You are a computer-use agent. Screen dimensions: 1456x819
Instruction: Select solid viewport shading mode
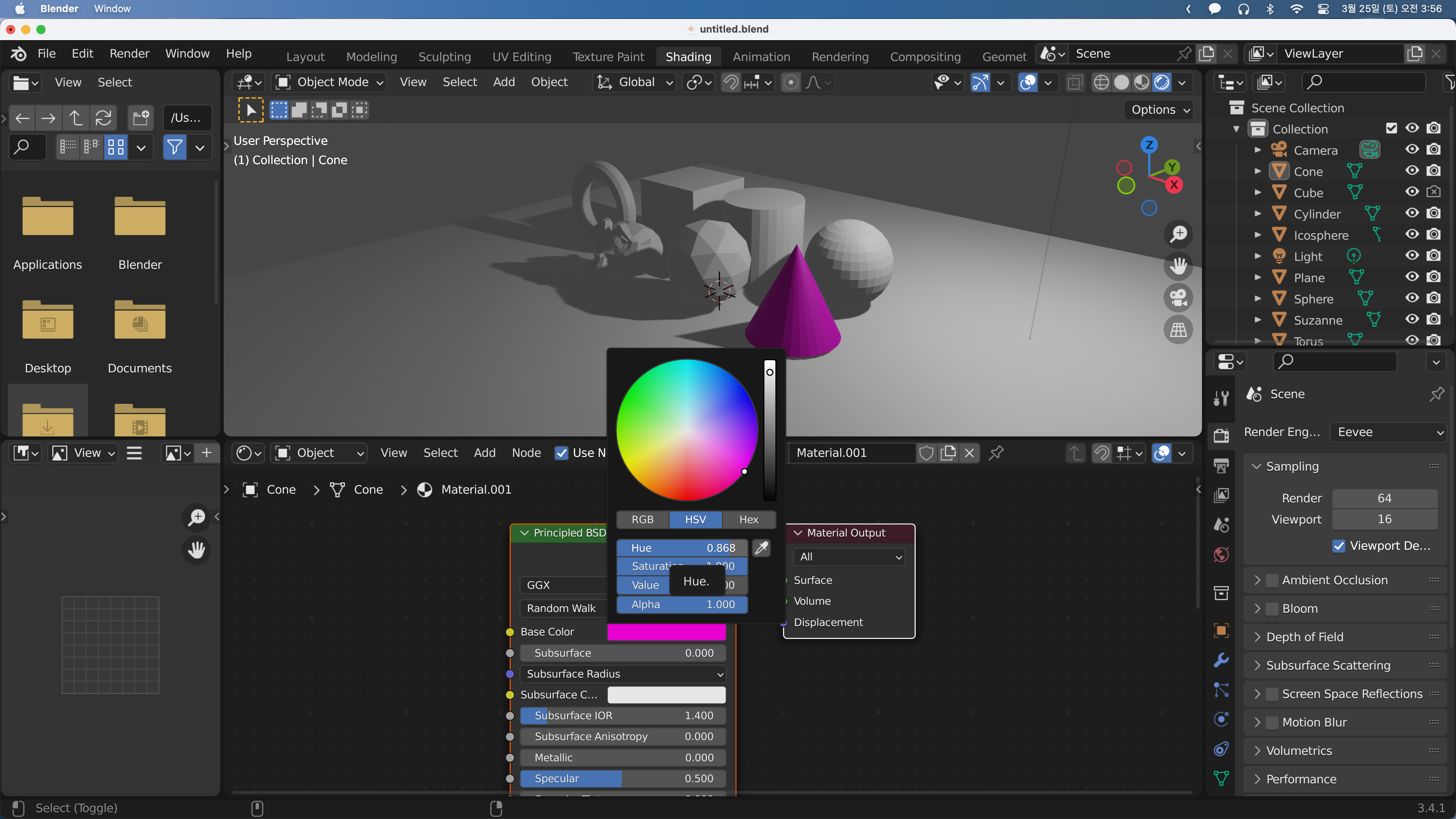point(1122,83)
